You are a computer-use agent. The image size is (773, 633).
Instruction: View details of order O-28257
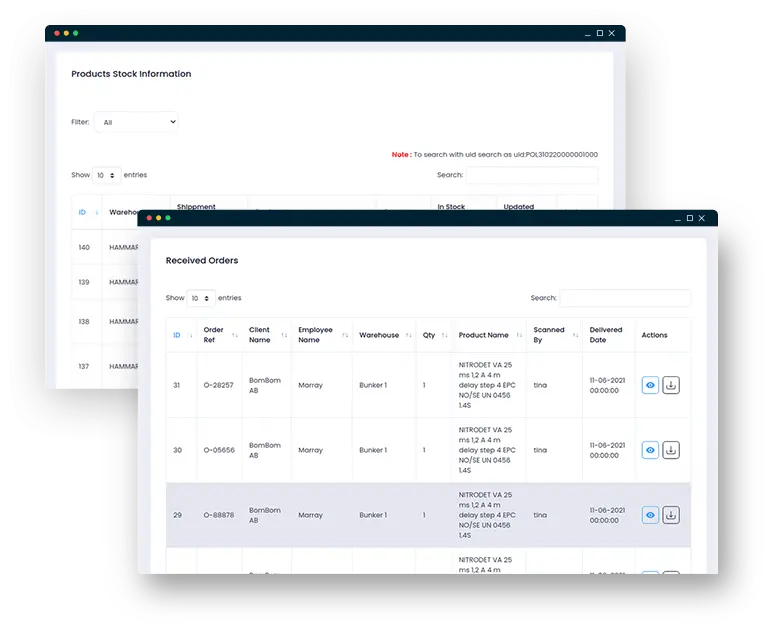pyautogui.click(x=650, y=385)
